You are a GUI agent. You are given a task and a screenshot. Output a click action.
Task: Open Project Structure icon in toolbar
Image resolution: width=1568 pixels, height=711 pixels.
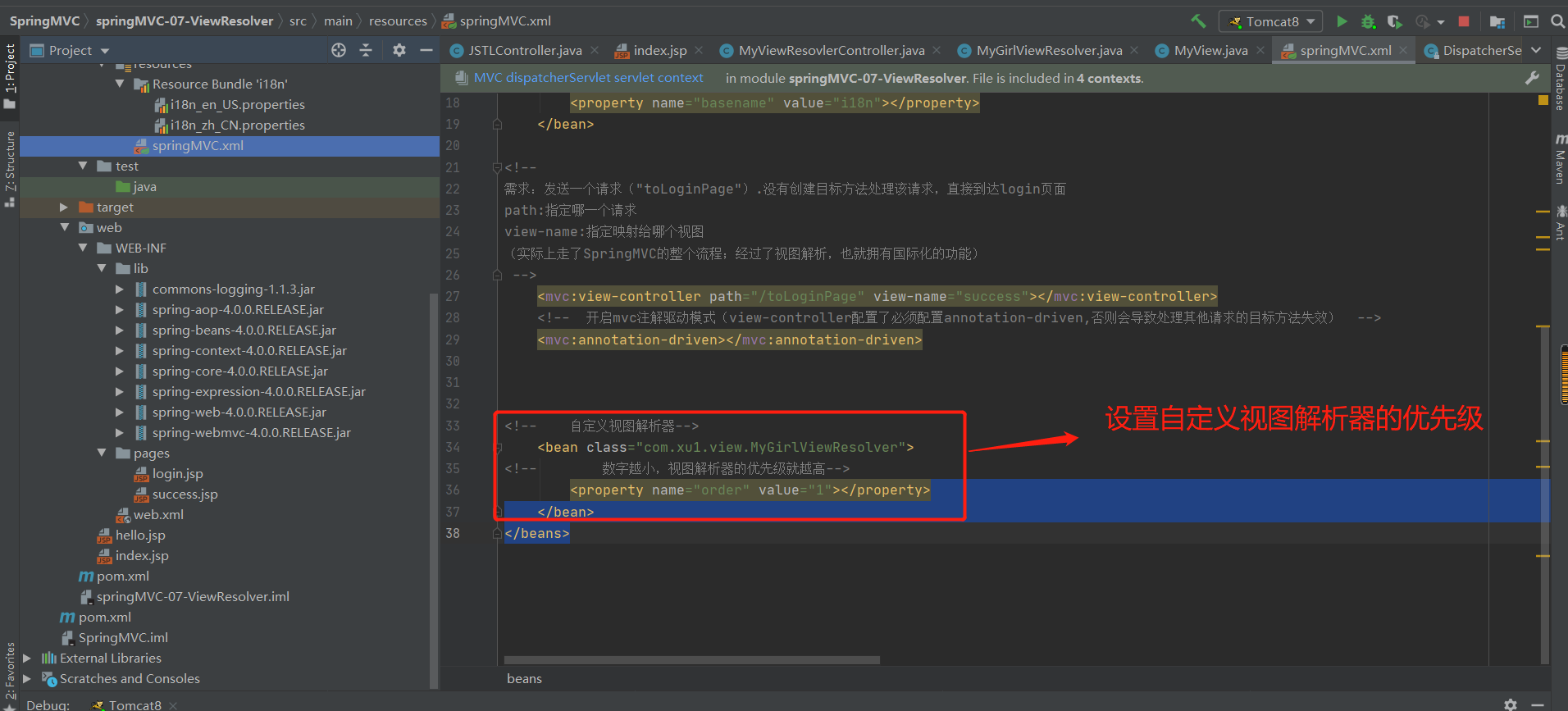pos(1497,21)
